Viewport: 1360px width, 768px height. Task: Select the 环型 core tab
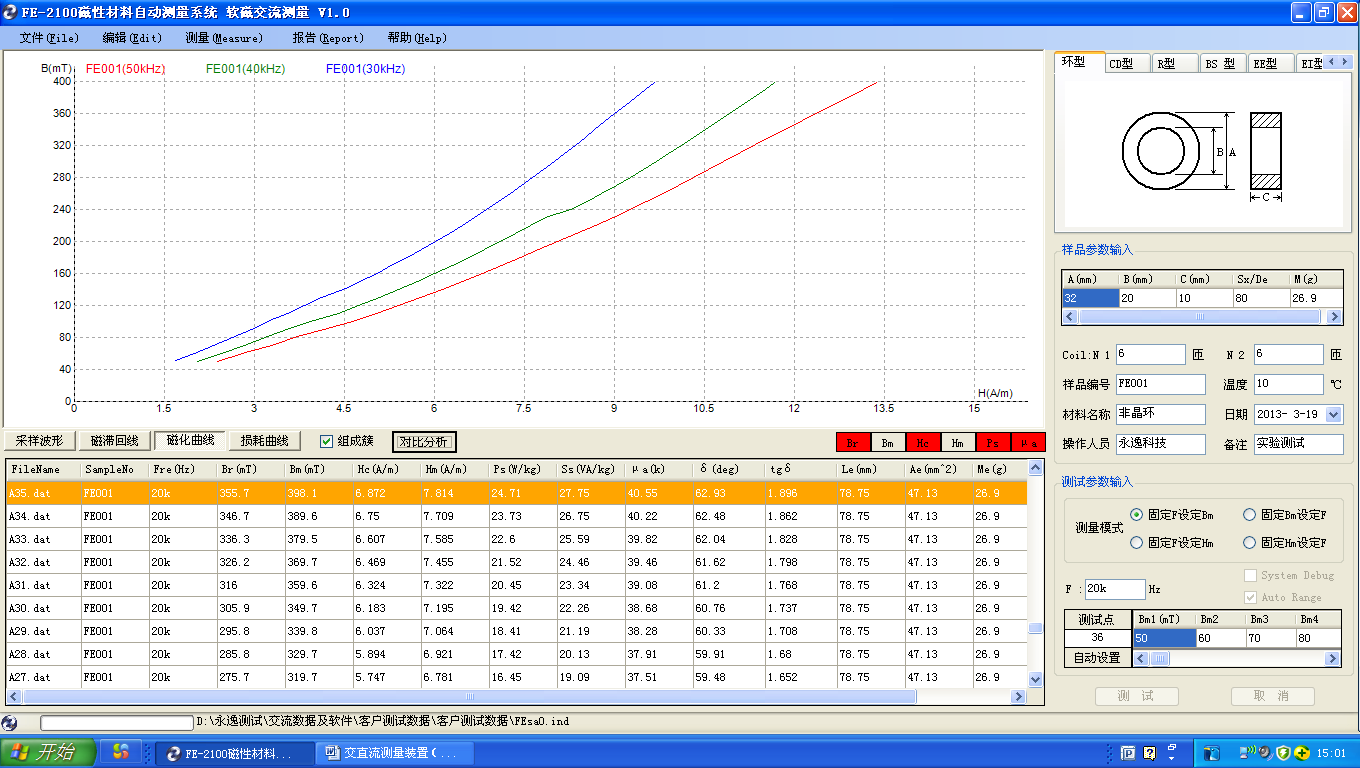click(x=1080, y=62)
